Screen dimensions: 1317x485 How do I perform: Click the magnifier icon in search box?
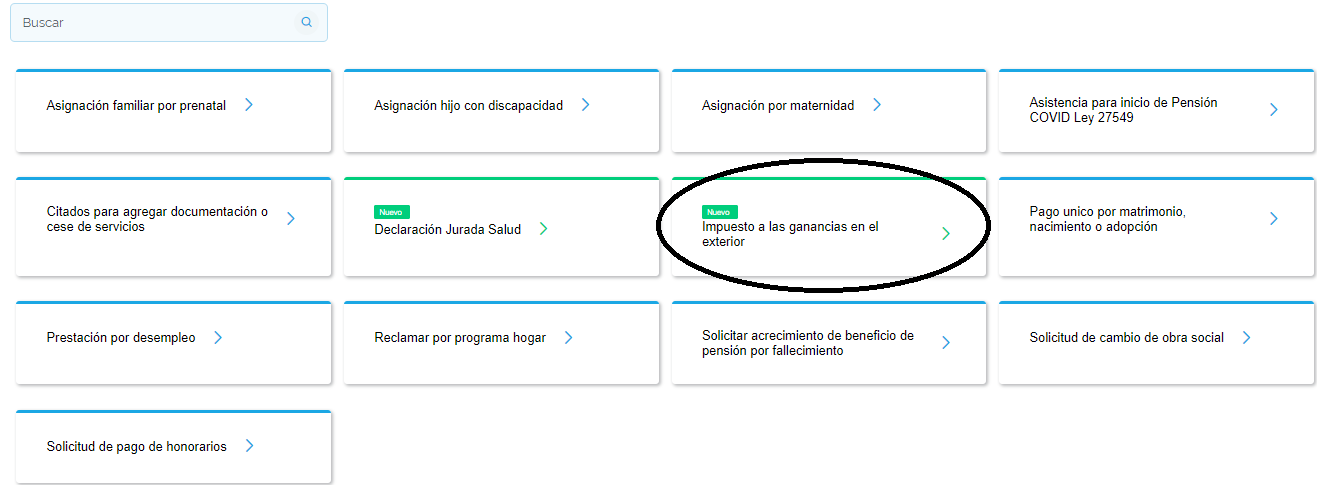[307, 22]
